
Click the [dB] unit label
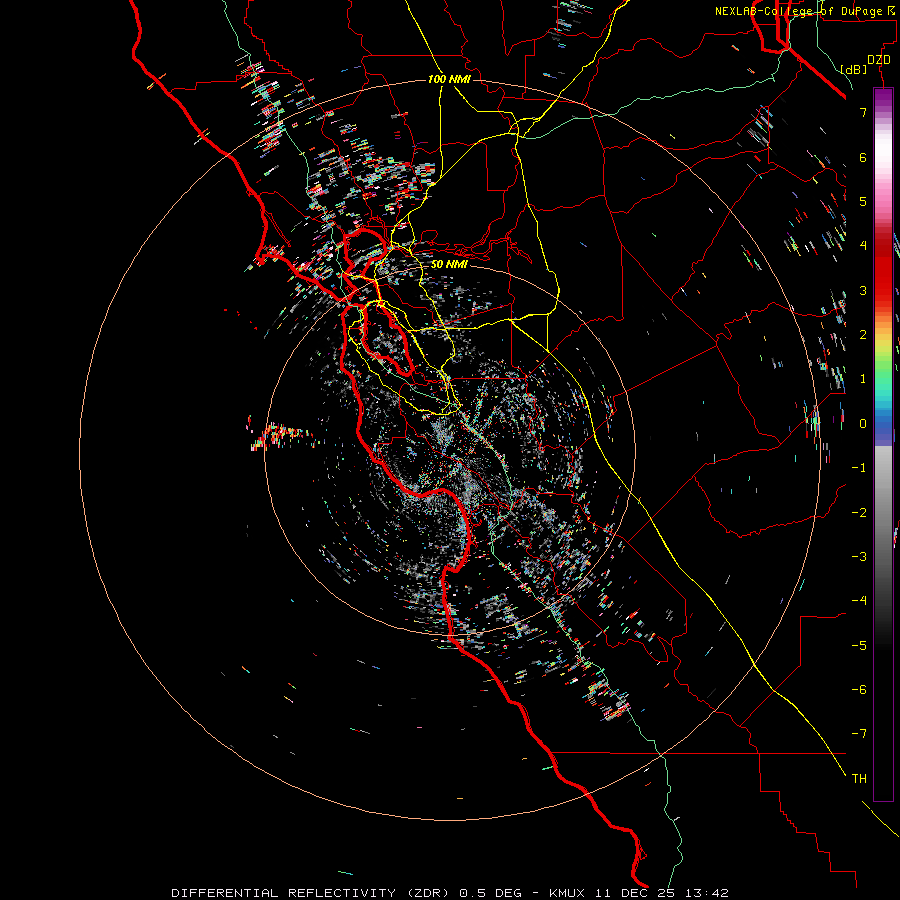[854, 70]
